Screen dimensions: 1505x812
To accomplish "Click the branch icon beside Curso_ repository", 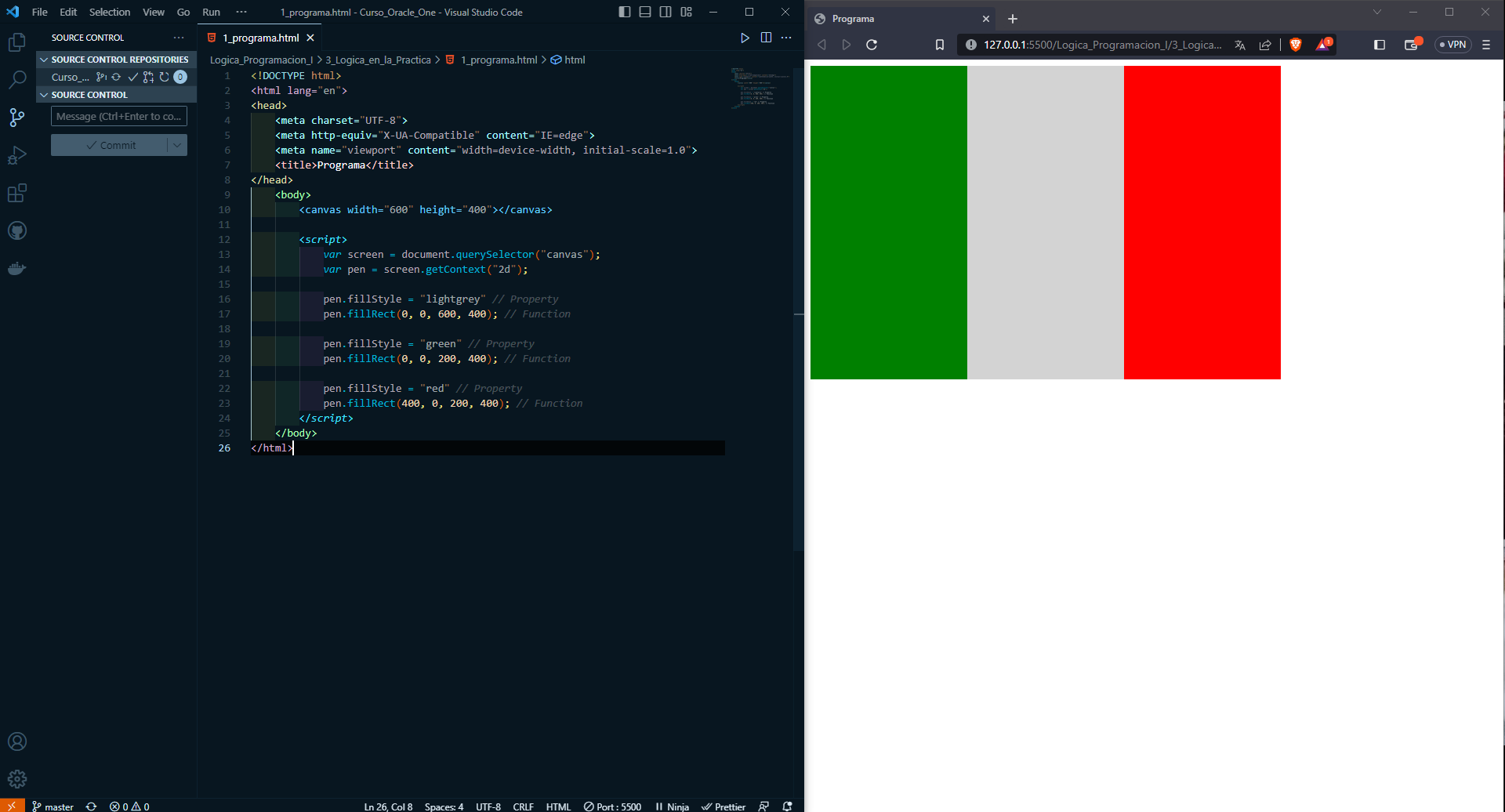I will (101, 77).
